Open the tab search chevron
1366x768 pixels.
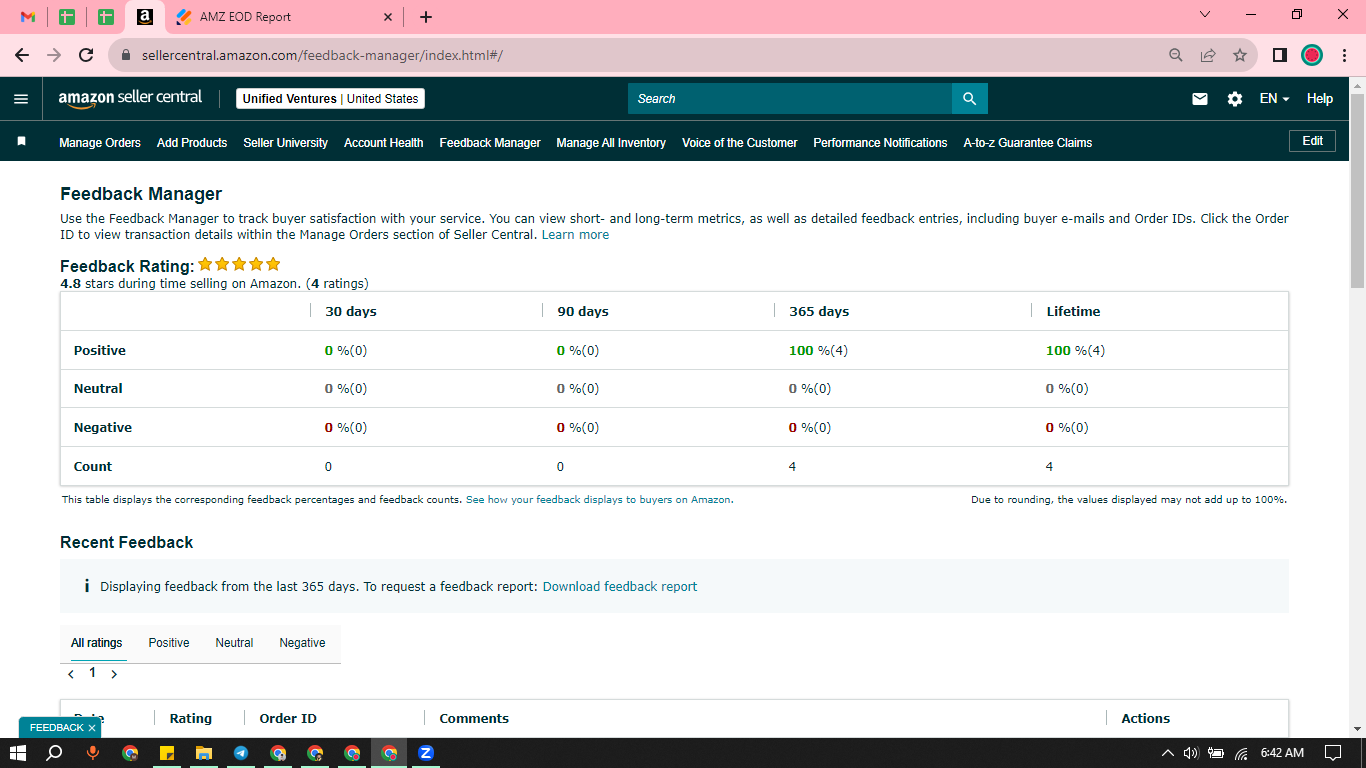pos(1205,15)
